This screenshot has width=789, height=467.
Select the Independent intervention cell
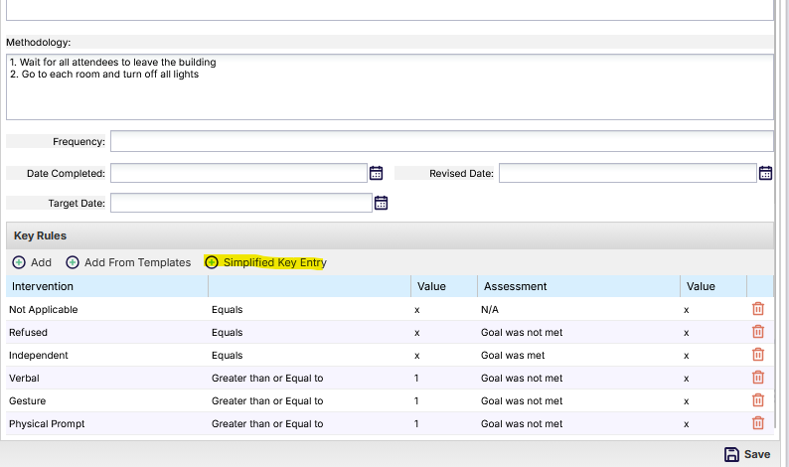click(38, 355)
